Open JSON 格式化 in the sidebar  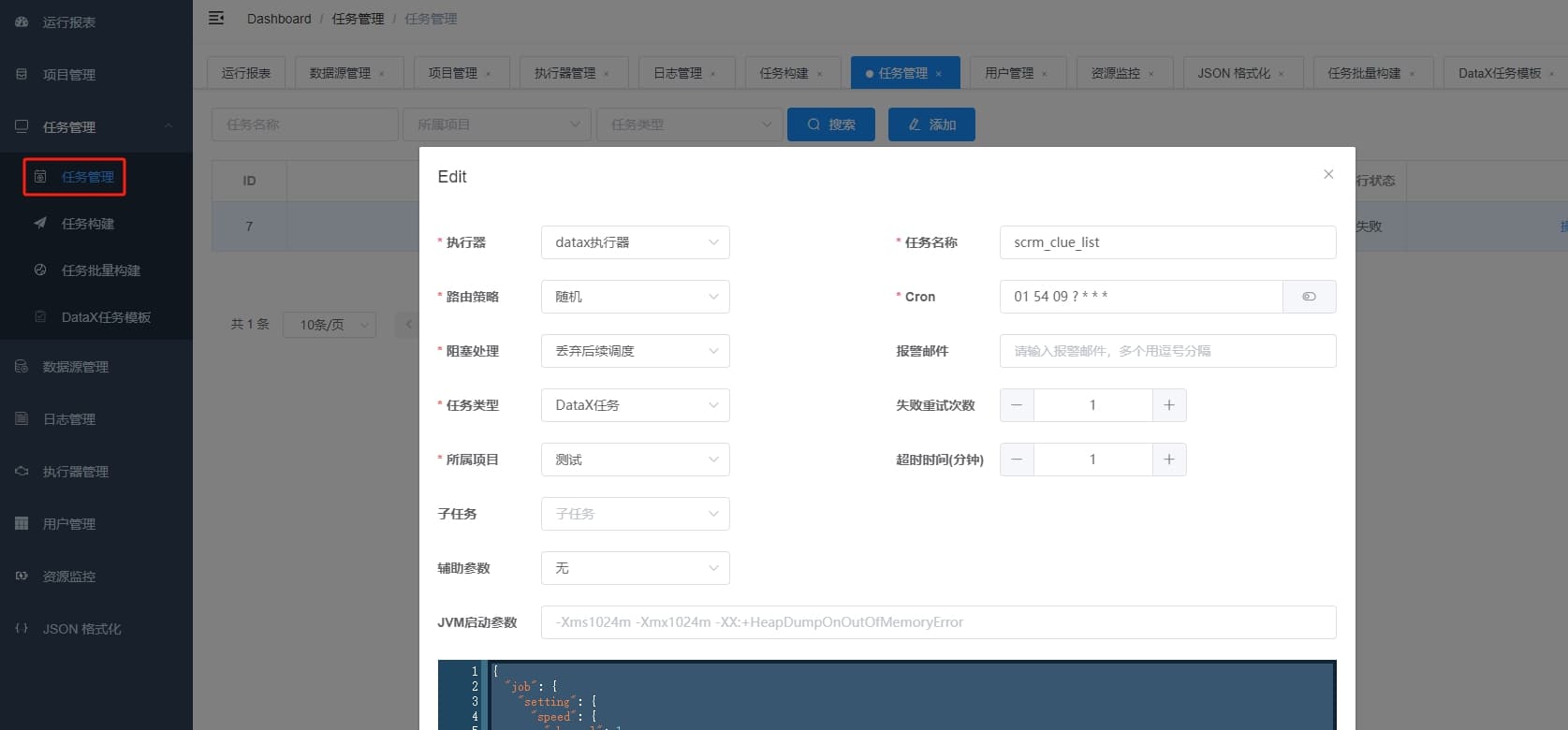(x=96, y=629)
